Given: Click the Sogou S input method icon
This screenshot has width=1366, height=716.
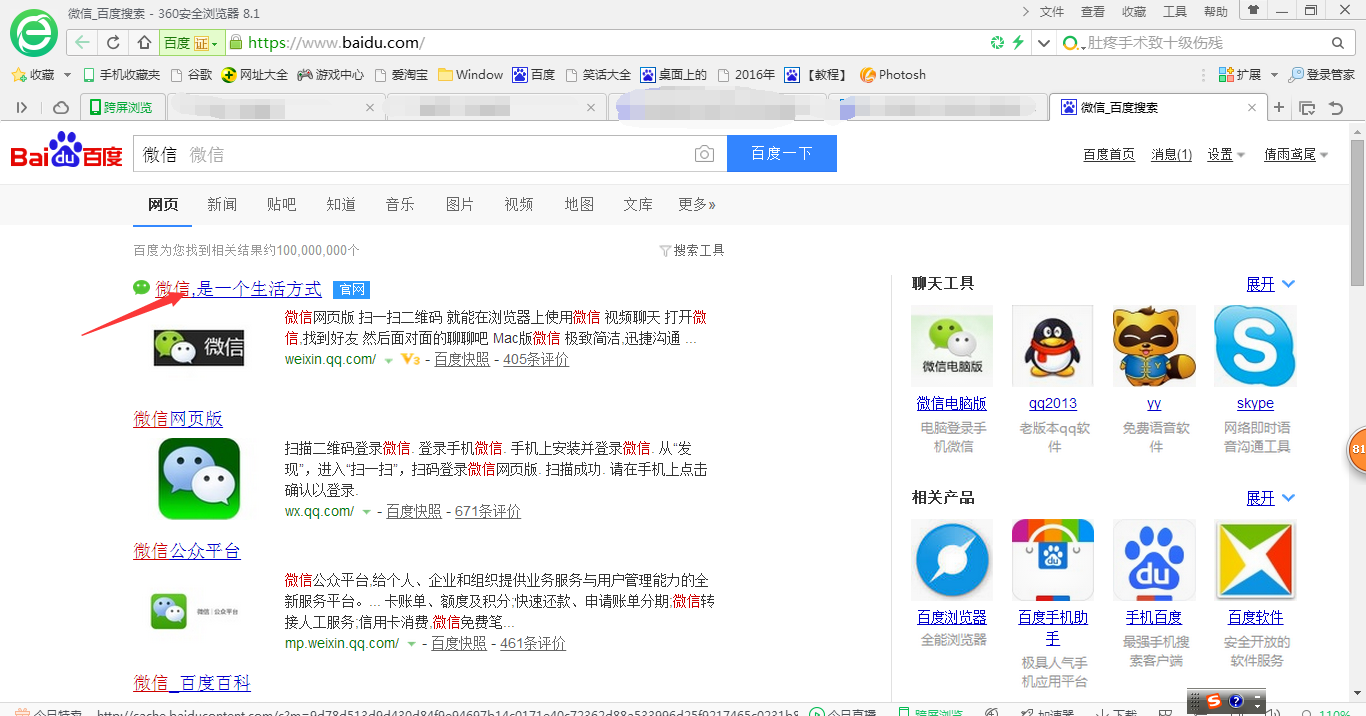Looking at the screenshot, I should pos(1214,701).
